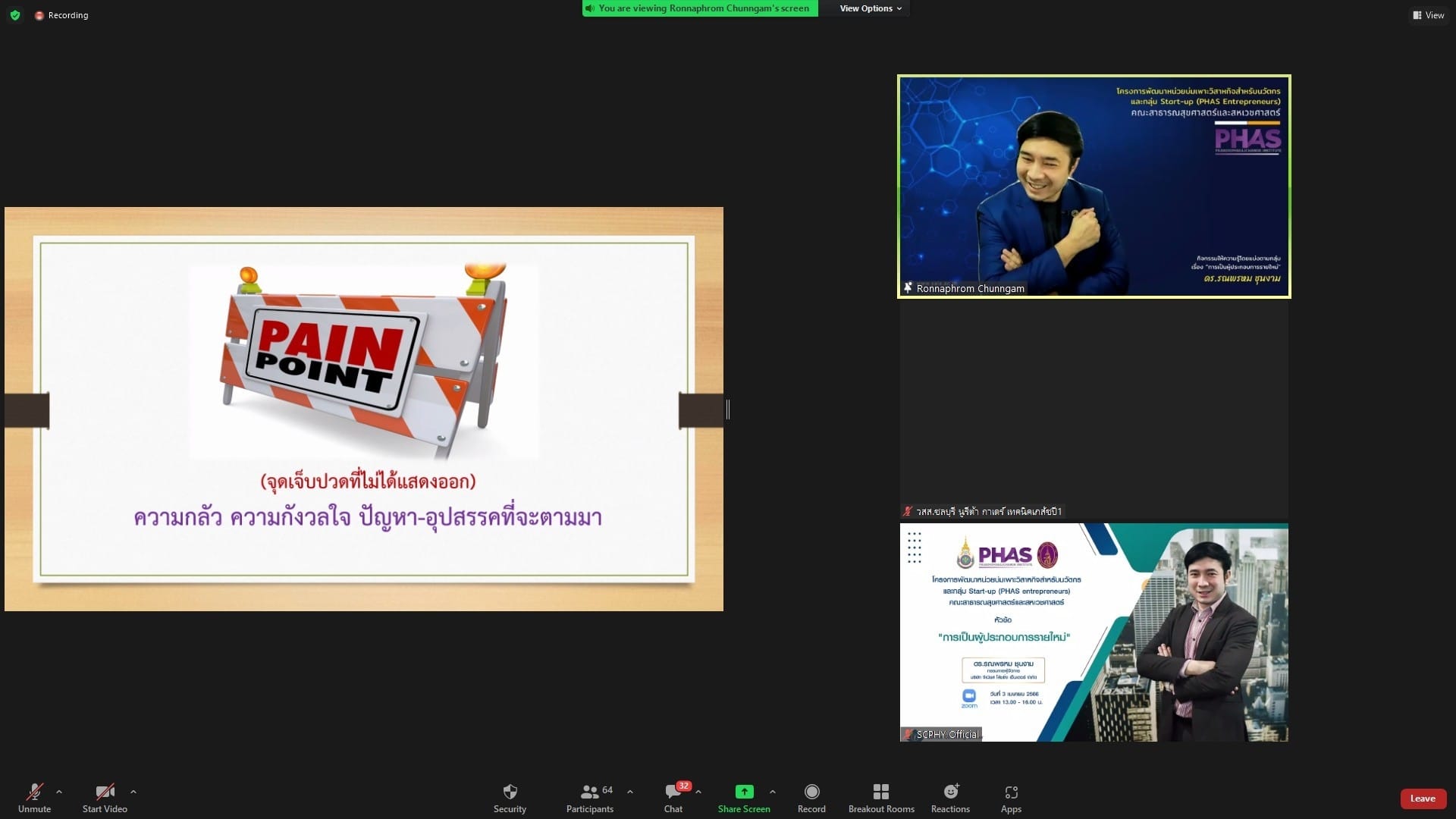The height and width of the screenshot is (819, 1456).
Task: Open the Participants panel
Action: coord(590,799)
